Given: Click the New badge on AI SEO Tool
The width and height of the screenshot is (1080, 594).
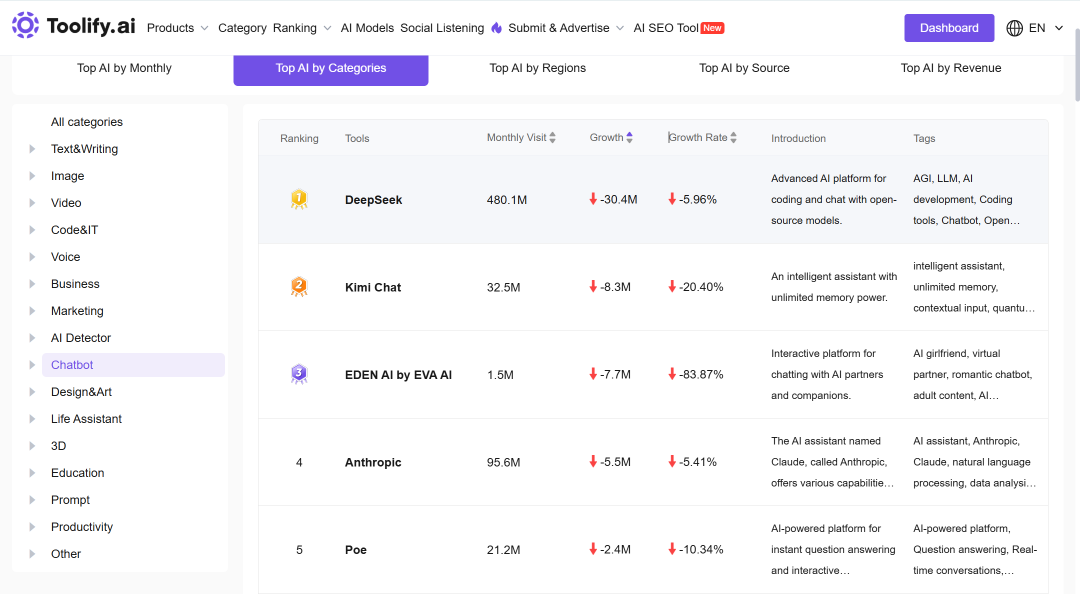Looking at the screenshot, I should [x=712, y=28].
